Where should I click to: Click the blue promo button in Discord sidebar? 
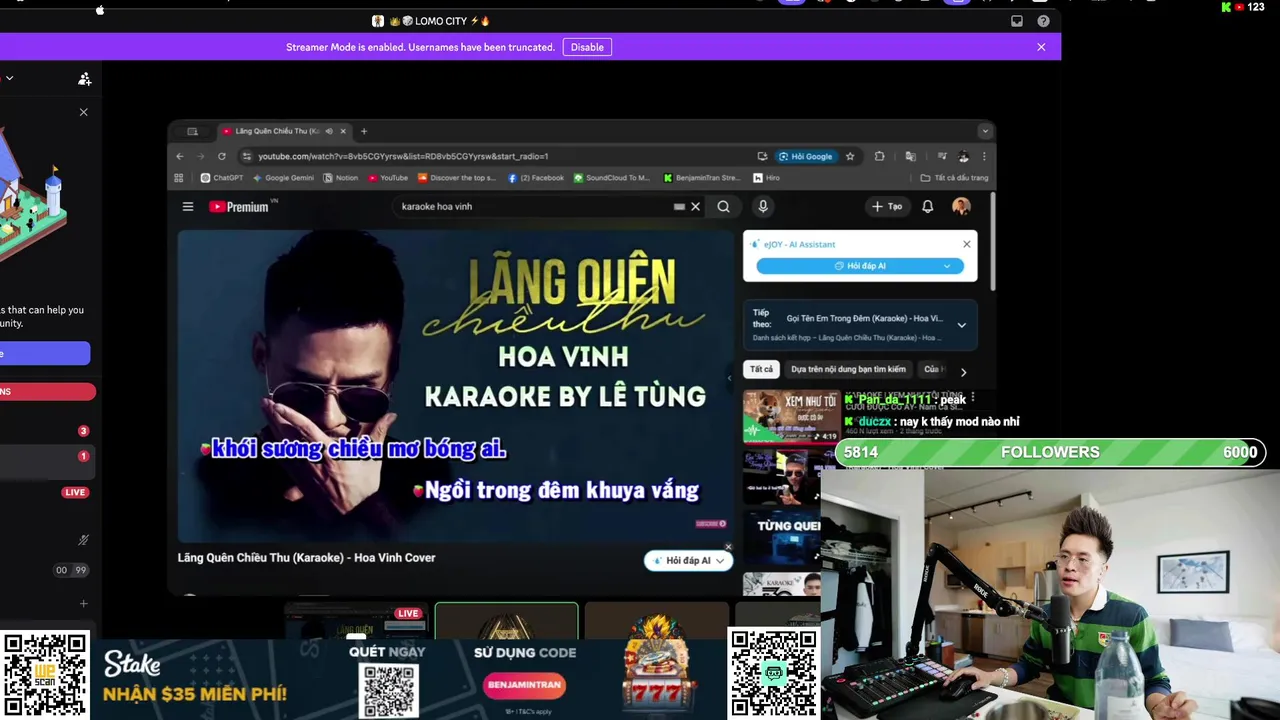pos(45,353)
